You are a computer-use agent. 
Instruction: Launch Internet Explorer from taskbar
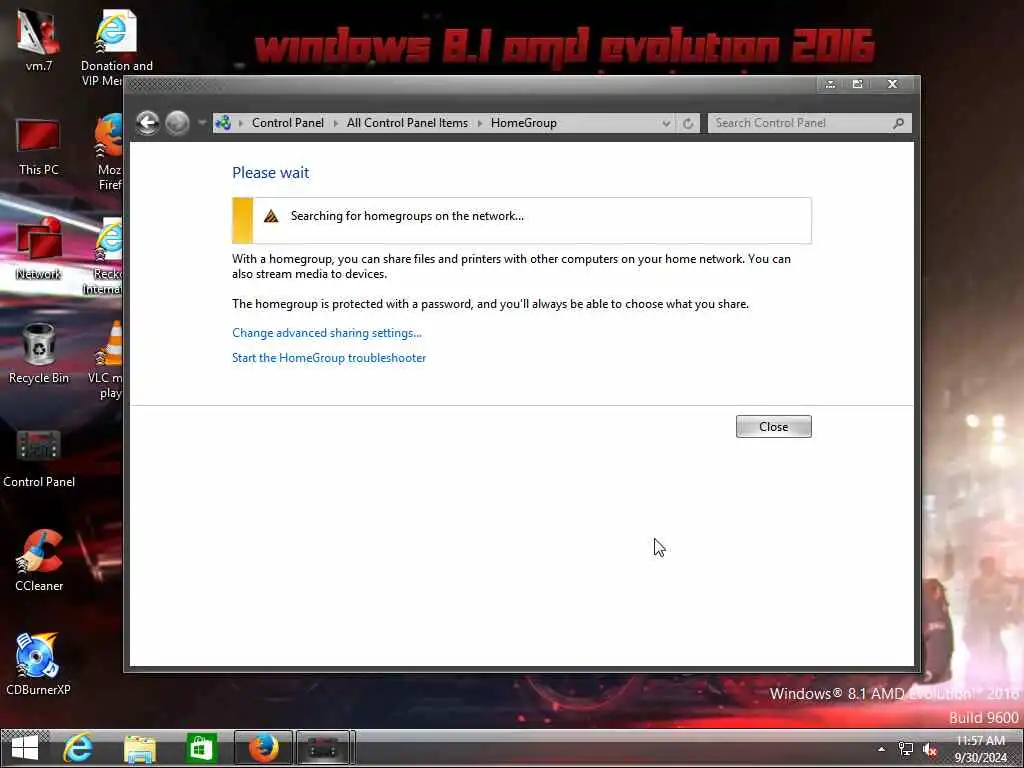[78, 748]
